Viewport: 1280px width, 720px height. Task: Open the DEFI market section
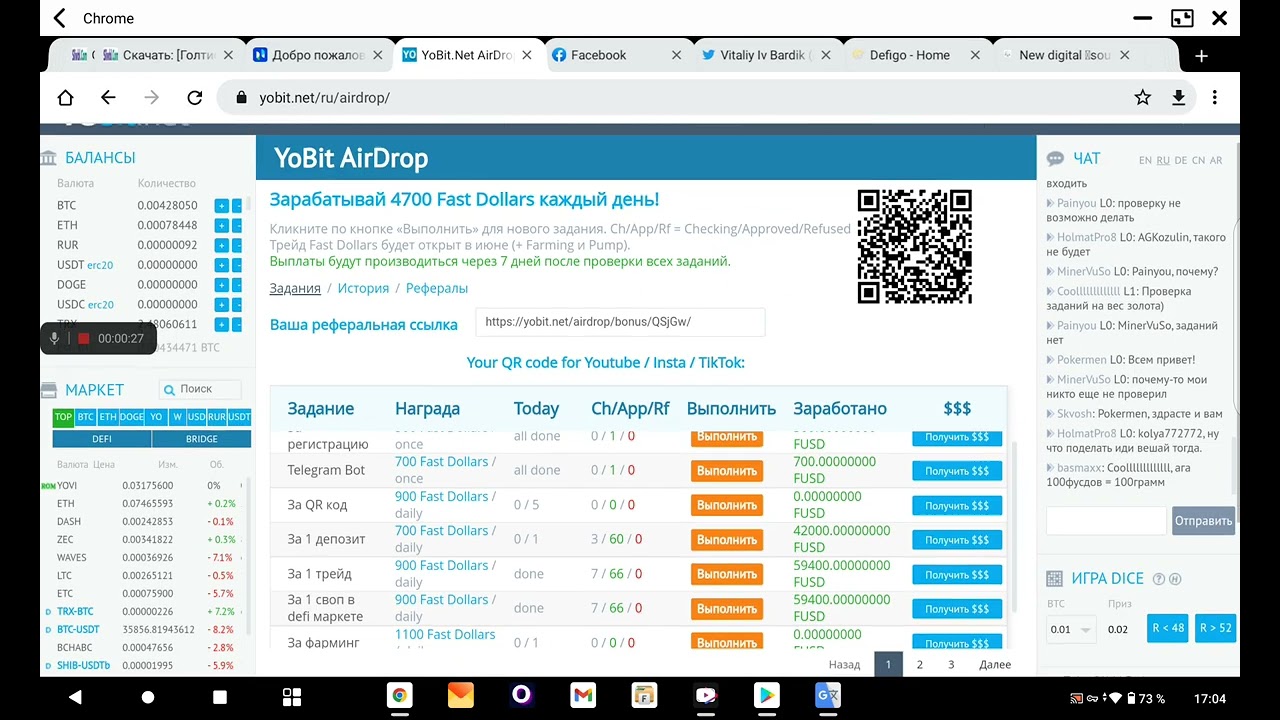point(101,439)
